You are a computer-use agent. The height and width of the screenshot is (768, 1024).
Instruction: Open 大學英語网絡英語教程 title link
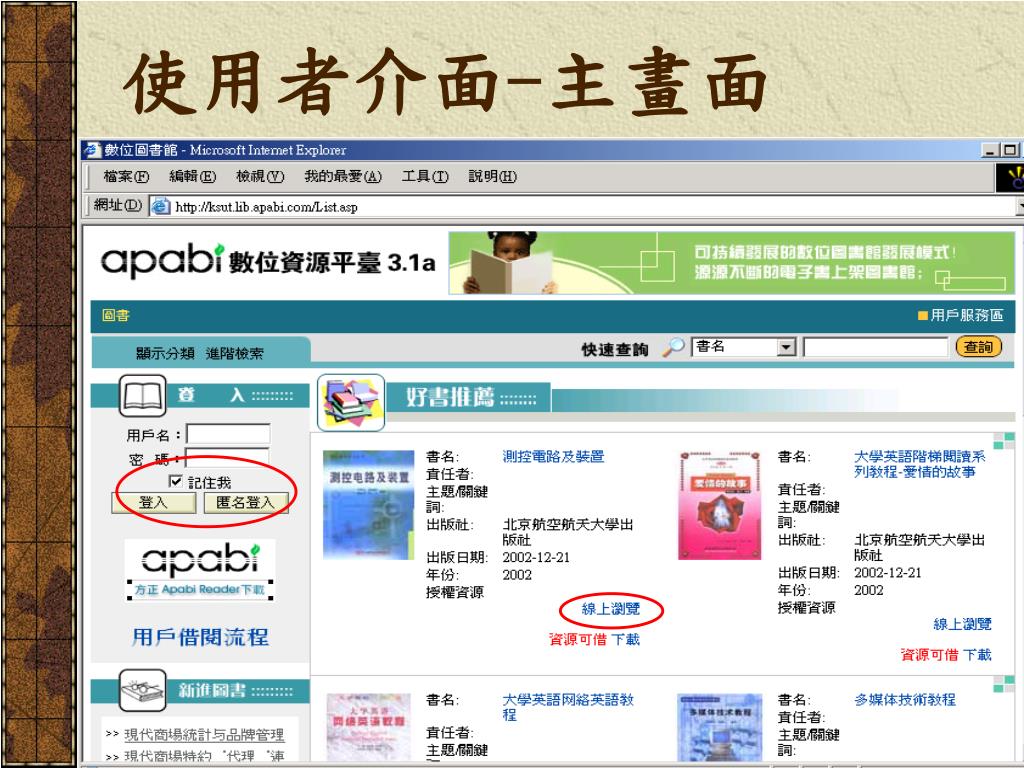tap(568, 707)
